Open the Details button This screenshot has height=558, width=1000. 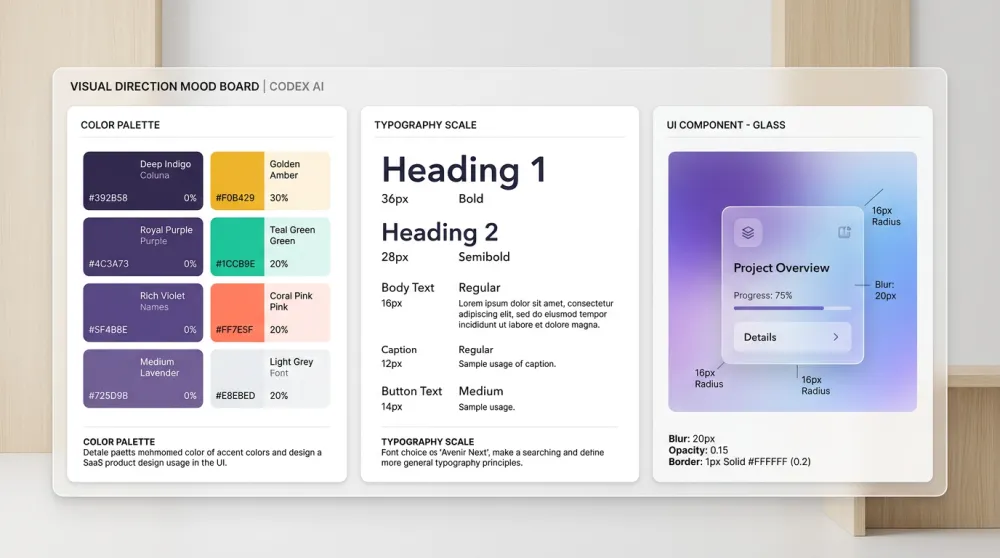(x=792, y=337)
